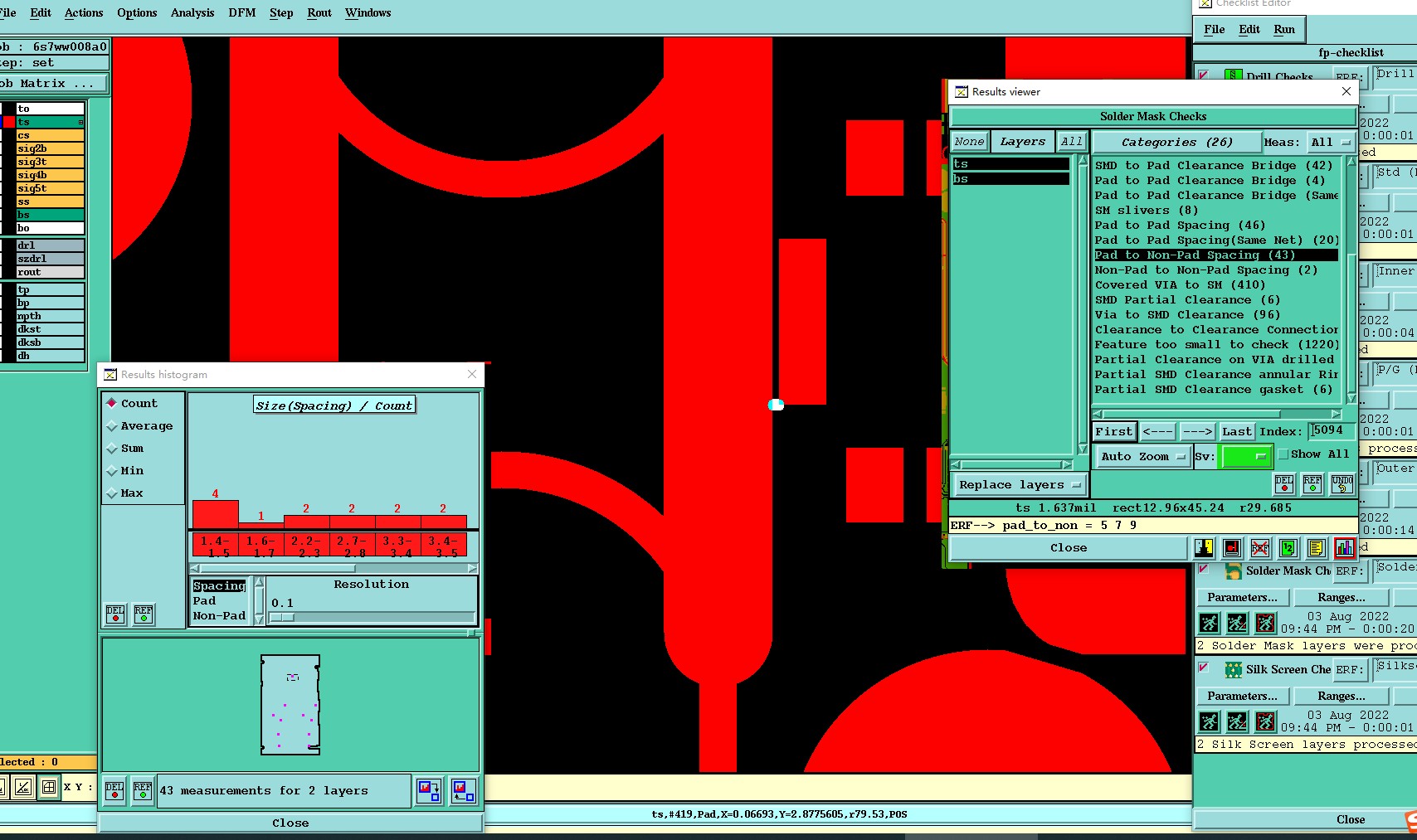This screenshot has width=1417, height=840.
Task: Click REF icon in Results viewer
Action: pyautogui.click(x=1312, y=484)
